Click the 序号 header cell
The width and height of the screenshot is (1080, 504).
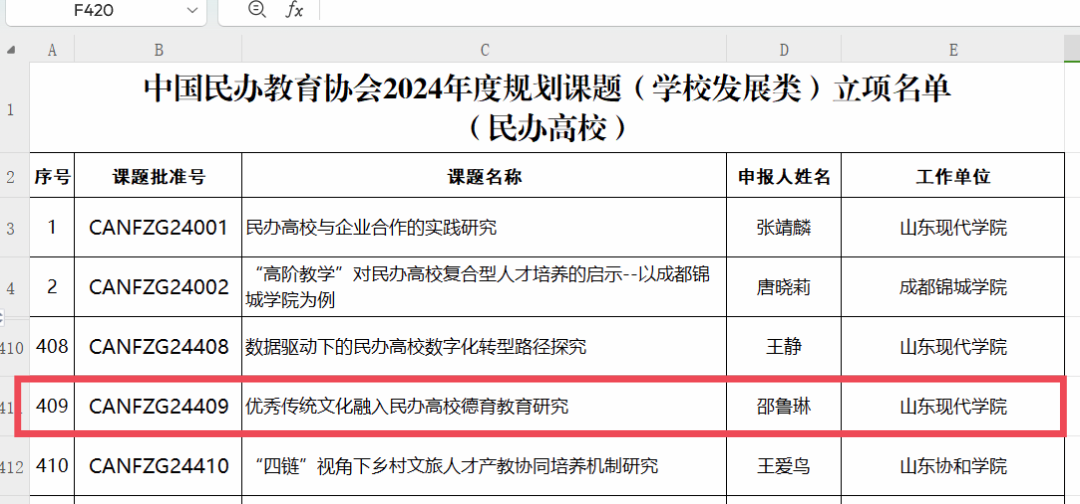[52, 176]
